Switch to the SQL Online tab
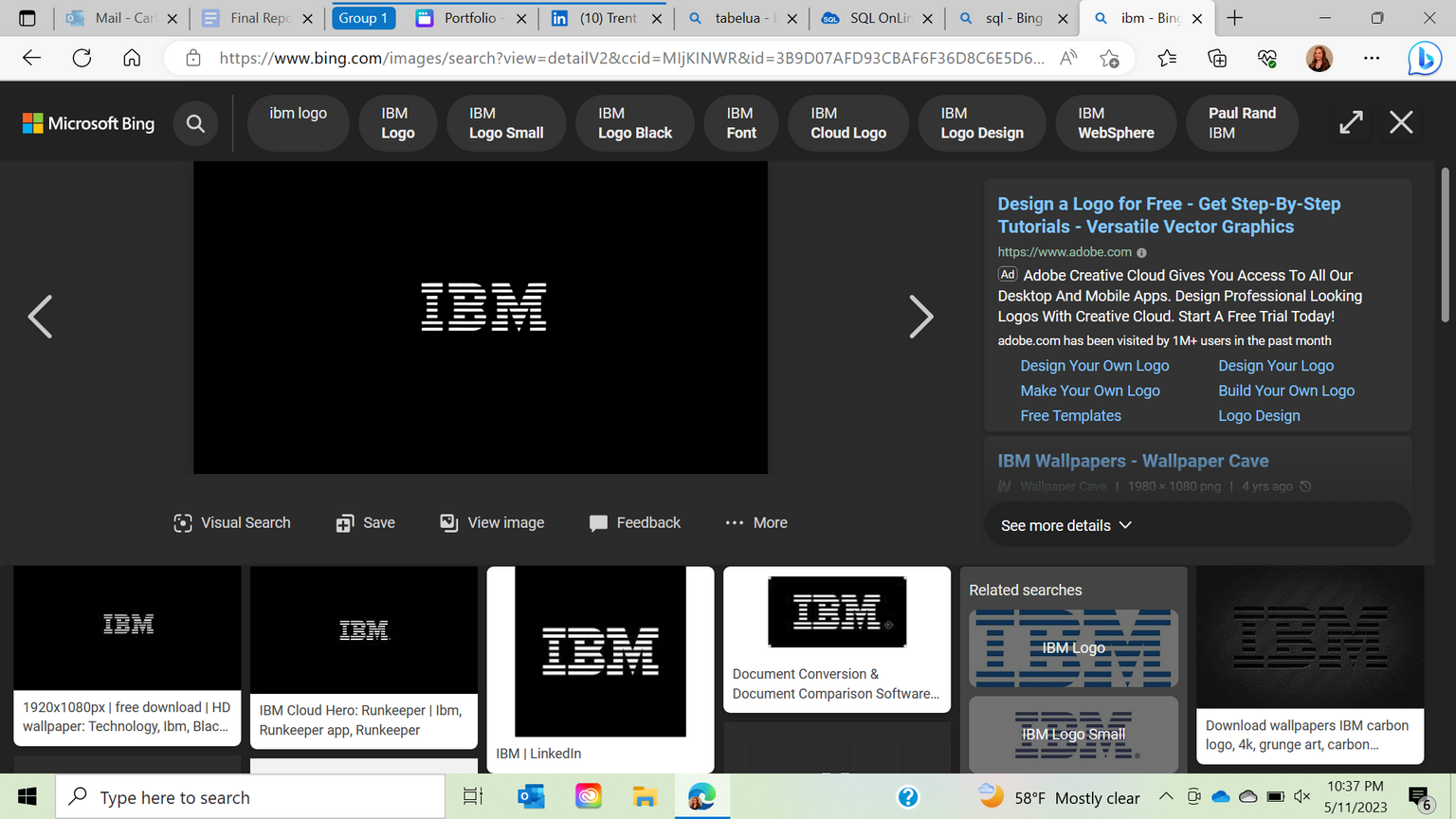Viewport: 1456px width, 819px height. [878, 18]
